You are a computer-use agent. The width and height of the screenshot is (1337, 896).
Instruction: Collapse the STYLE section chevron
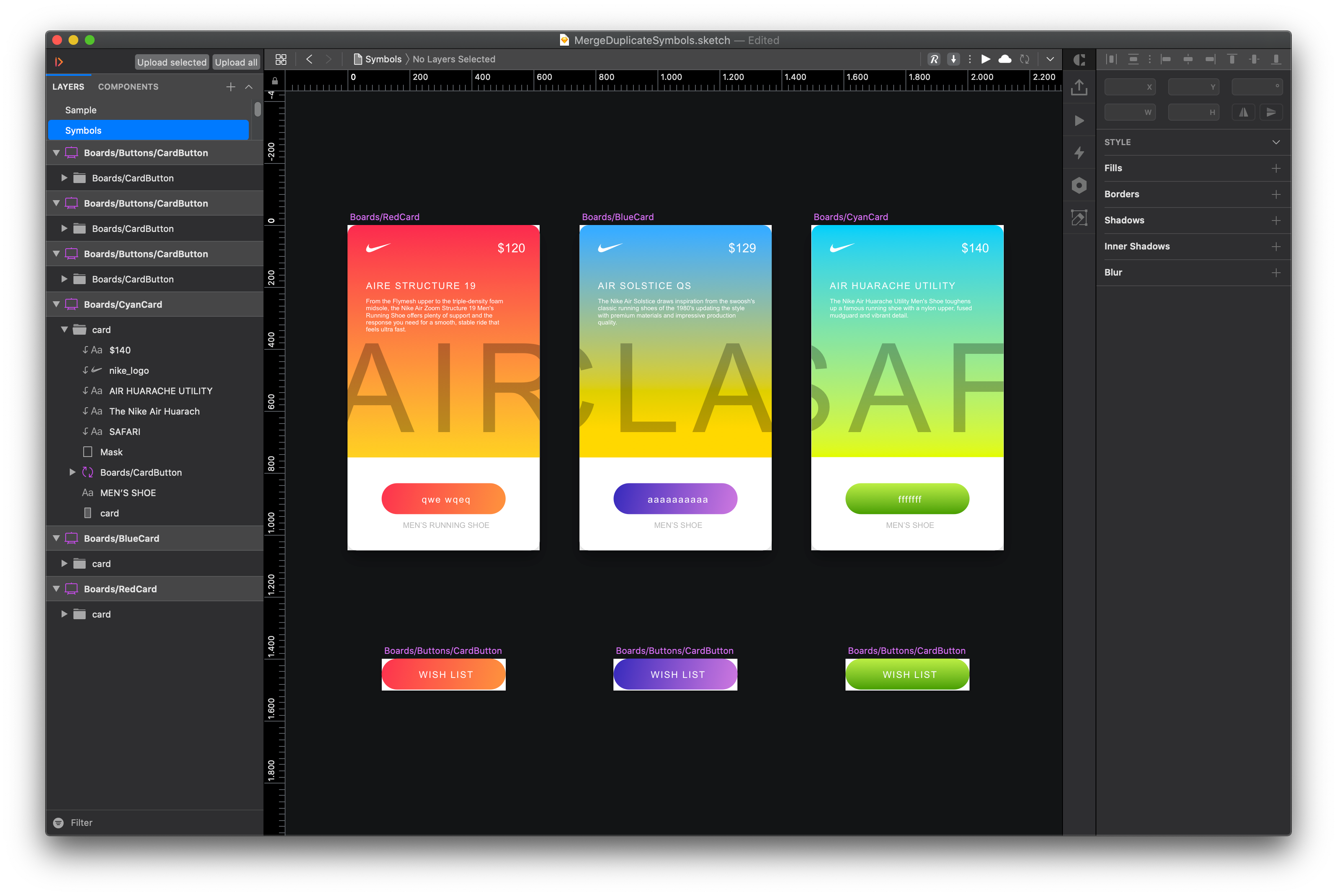click(1276, 142)
